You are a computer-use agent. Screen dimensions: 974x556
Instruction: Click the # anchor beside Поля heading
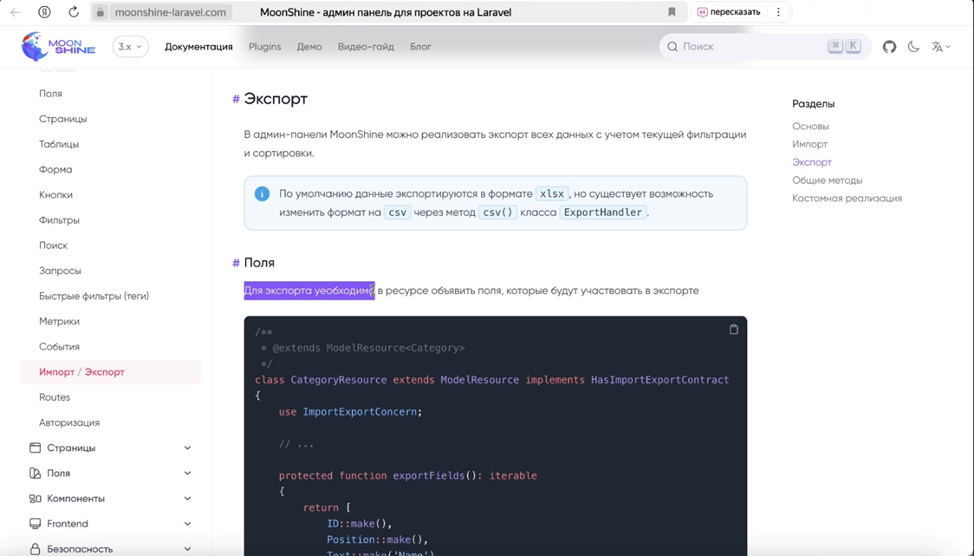pyautogui.click(x=236, y=263)
